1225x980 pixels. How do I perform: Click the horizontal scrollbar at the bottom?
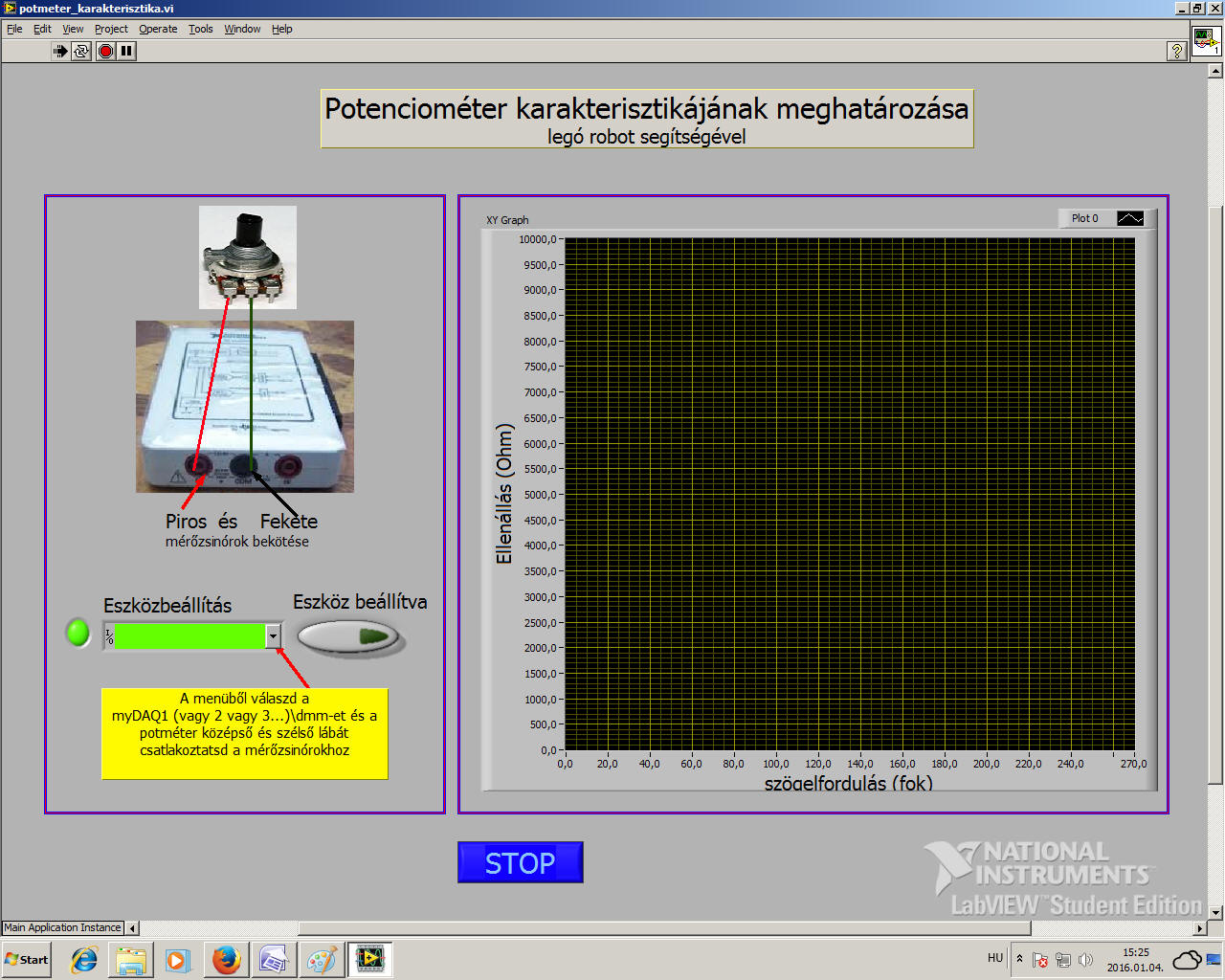(x=664, y=928)
